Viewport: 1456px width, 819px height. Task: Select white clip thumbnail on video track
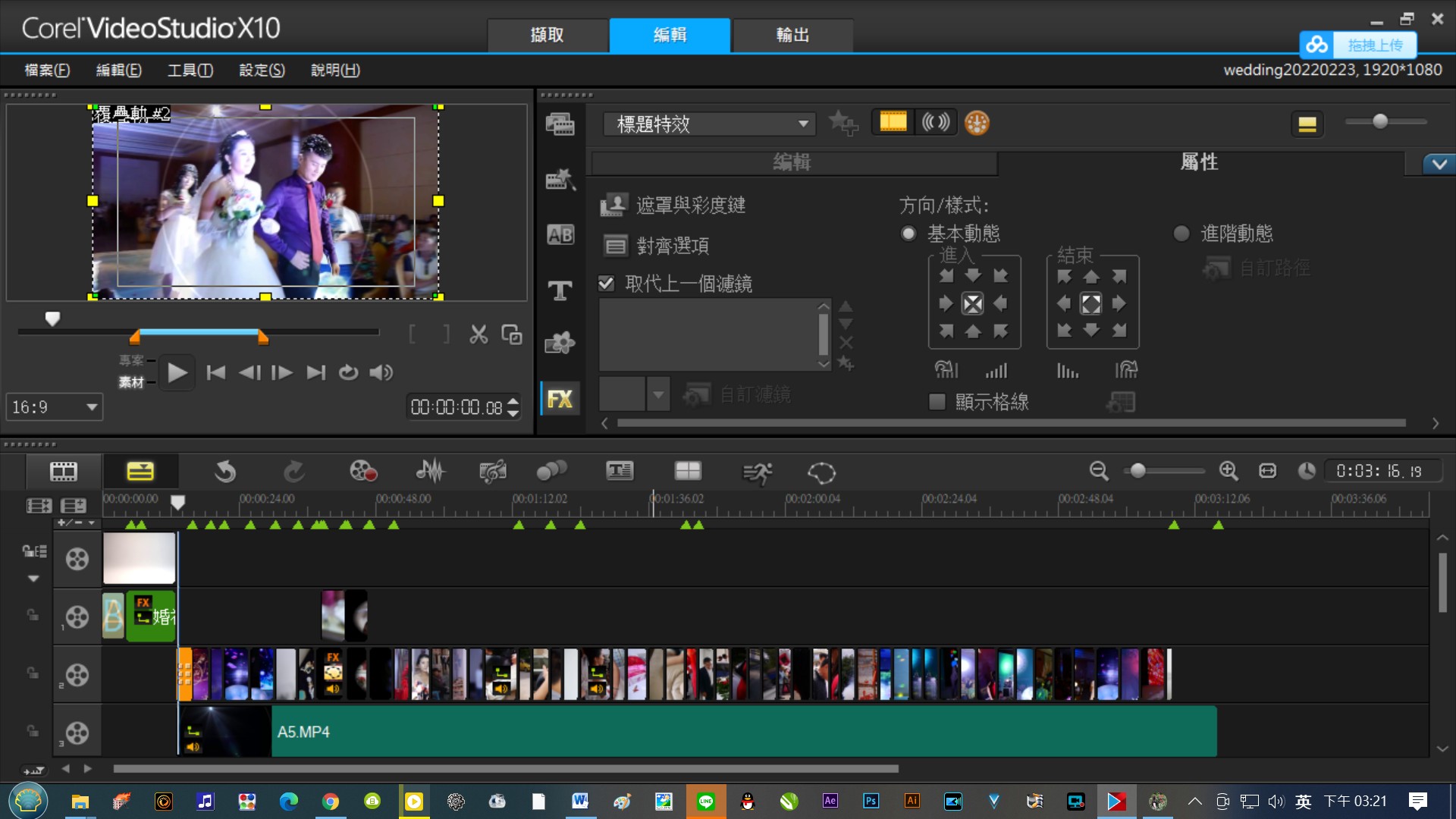tap(139, 558)
